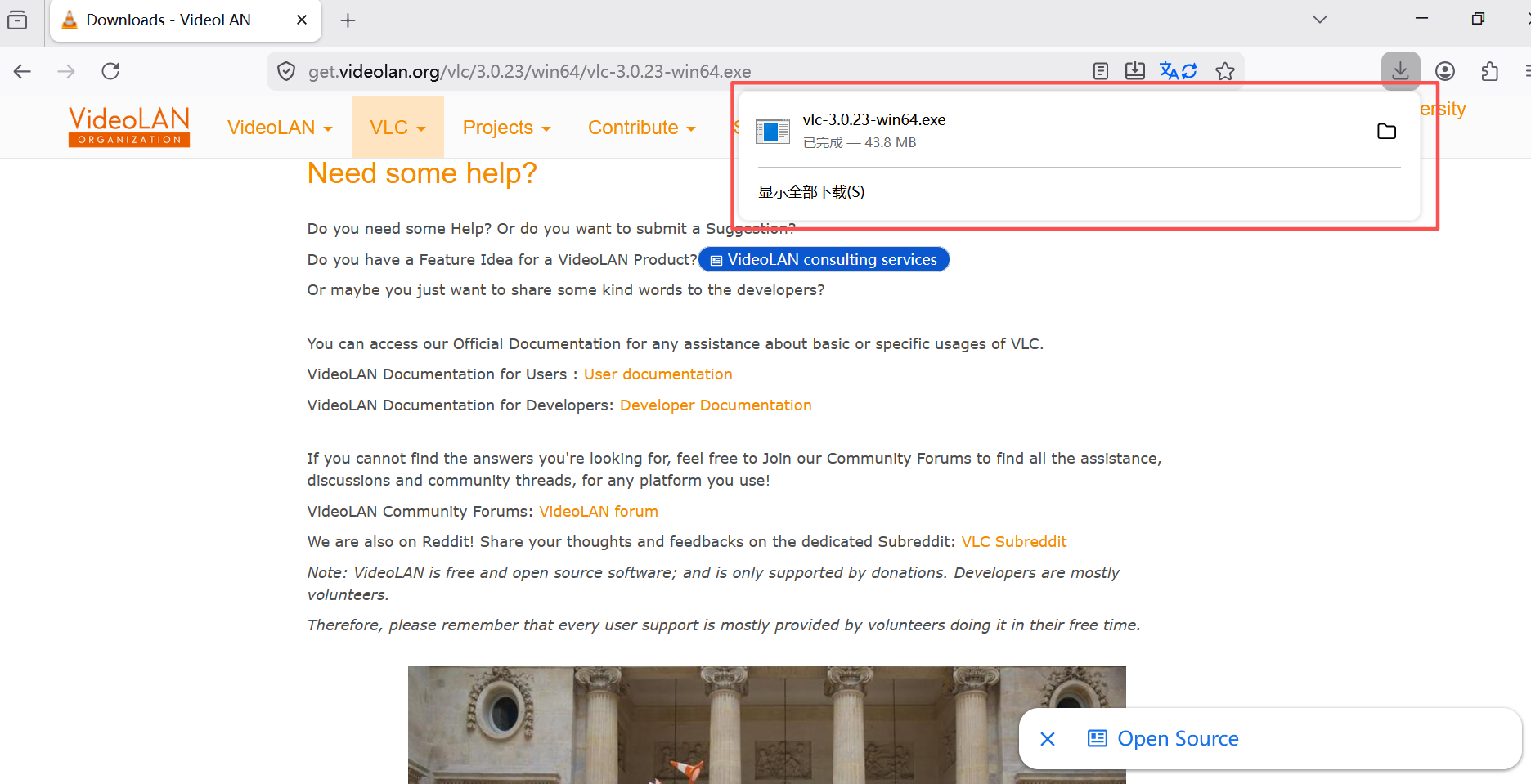Open the Contribute navigation menu
This screenshot has height=784, width=1531.
[x=641, y=128]
